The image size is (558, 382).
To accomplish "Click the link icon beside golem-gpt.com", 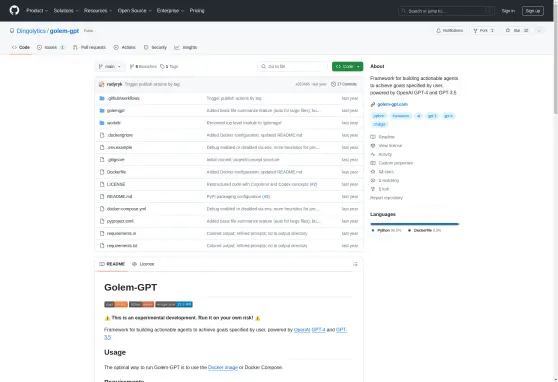I will pos(373,104).
